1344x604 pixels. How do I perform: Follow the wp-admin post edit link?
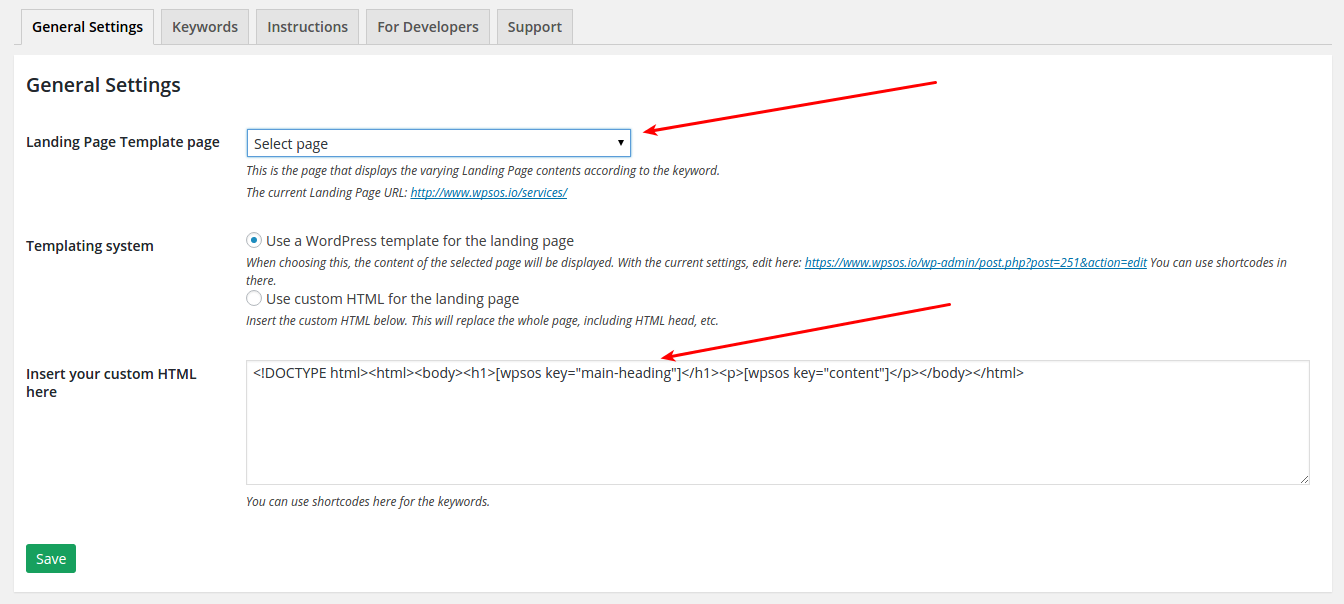976,263
